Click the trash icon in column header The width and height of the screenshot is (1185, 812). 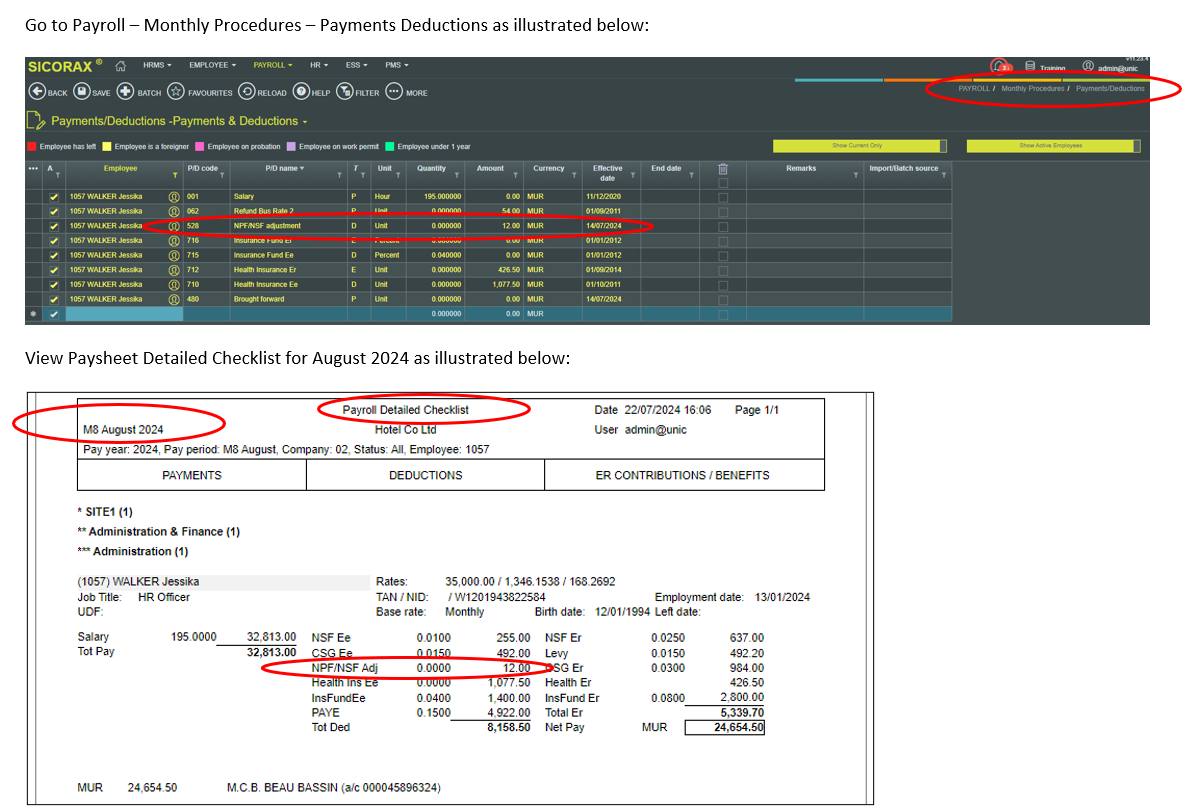[x=723, y=169]
